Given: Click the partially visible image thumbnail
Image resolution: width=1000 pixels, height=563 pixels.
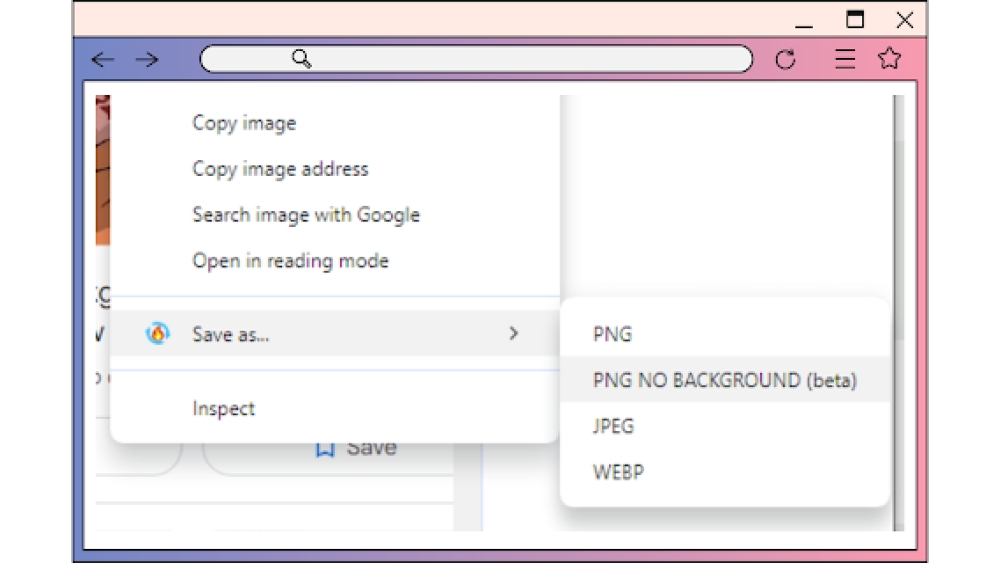Looking at the screenshot, I should (103, 170).
